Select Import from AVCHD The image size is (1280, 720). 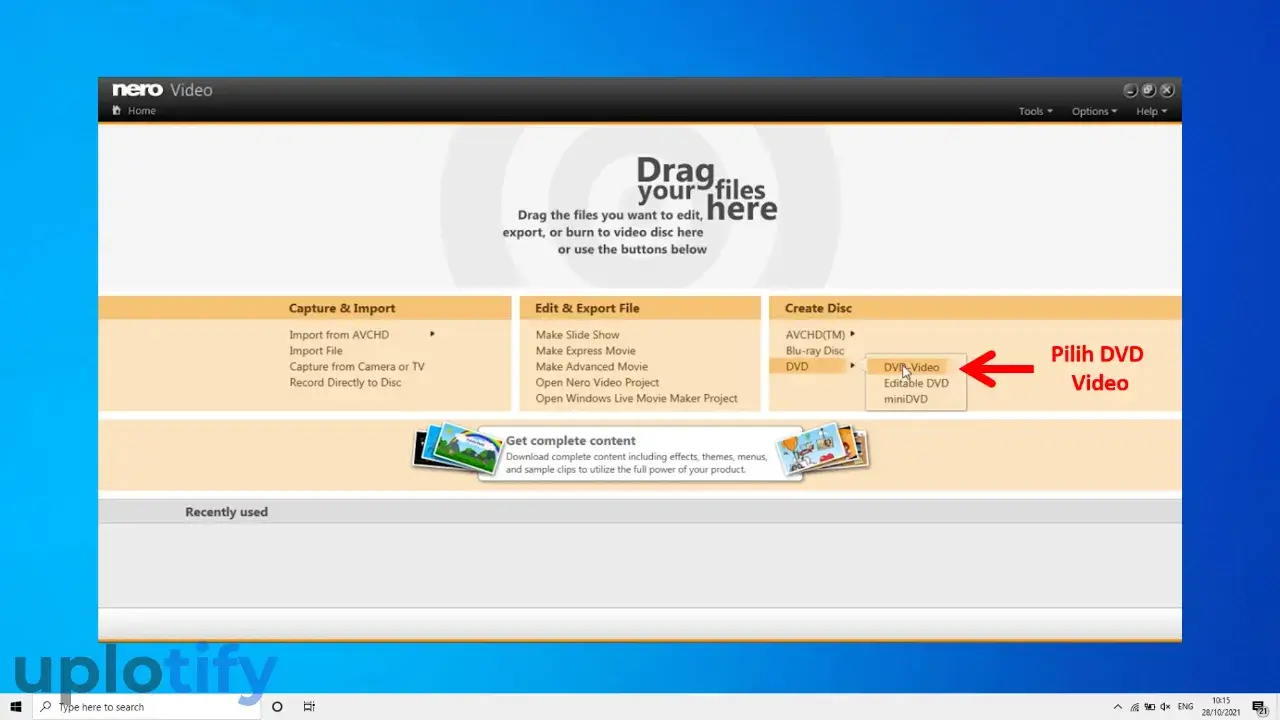coord(339,335)
